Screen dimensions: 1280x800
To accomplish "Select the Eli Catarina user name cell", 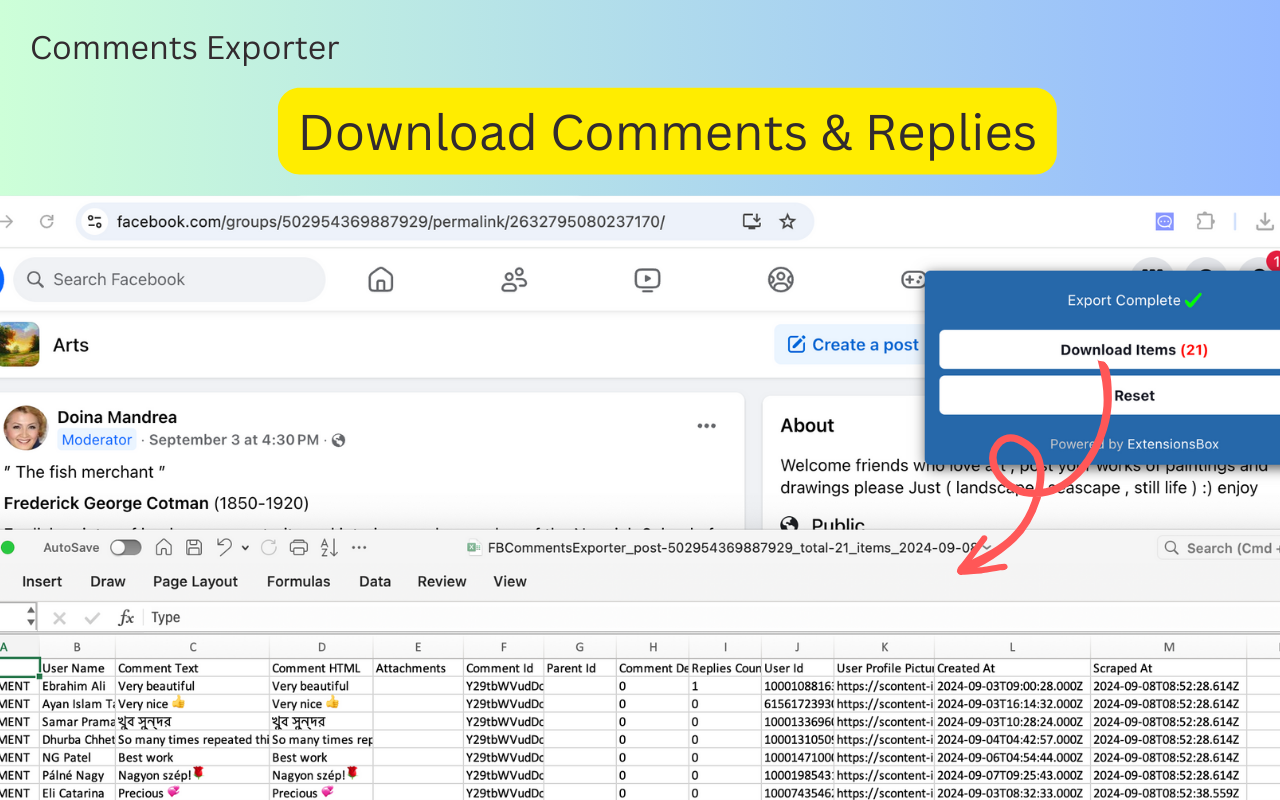I will point(77,793).
